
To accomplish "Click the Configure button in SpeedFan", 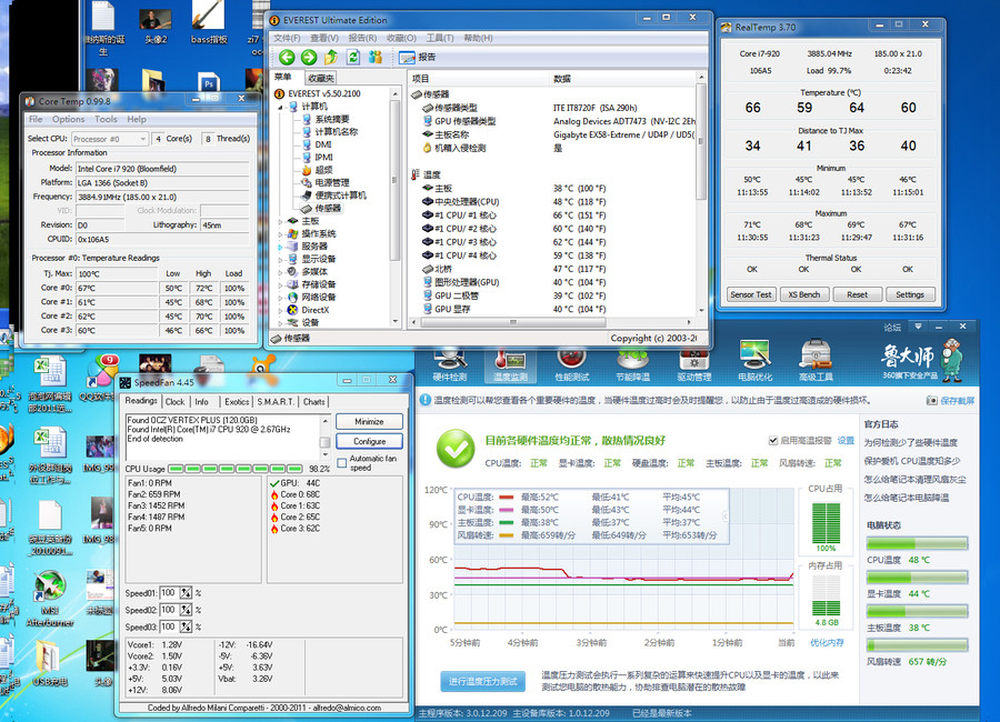I will (369, 441).
